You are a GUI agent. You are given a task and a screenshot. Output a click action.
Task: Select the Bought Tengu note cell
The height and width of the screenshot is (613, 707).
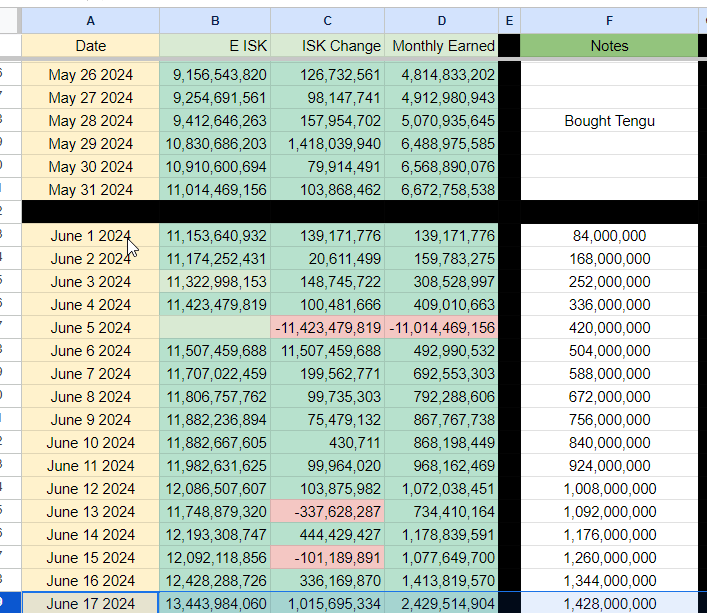609,121
